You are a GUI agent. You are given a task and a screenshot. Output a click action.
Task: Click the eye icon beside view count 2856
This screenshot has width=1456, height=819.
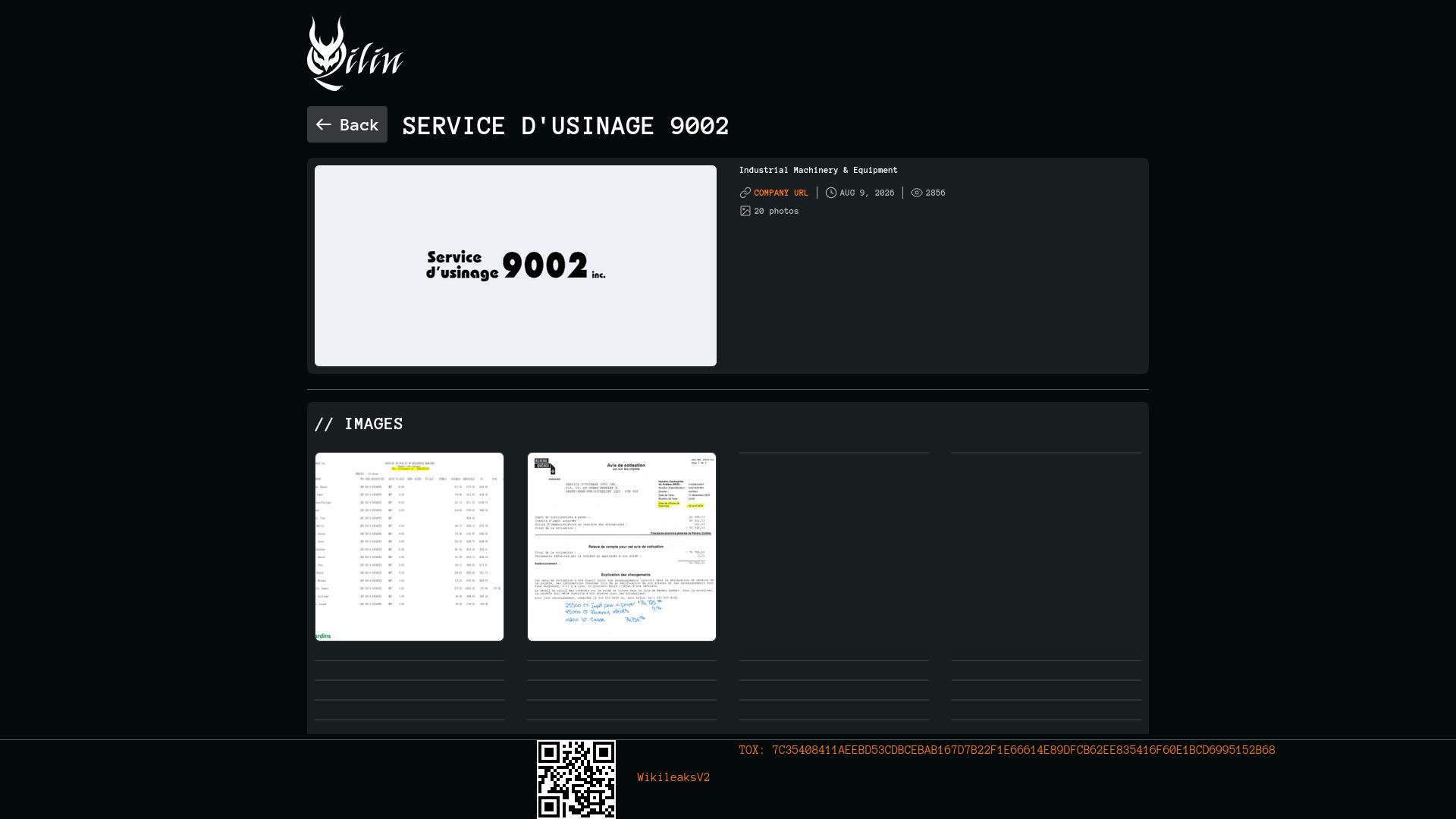coord(917,193)
